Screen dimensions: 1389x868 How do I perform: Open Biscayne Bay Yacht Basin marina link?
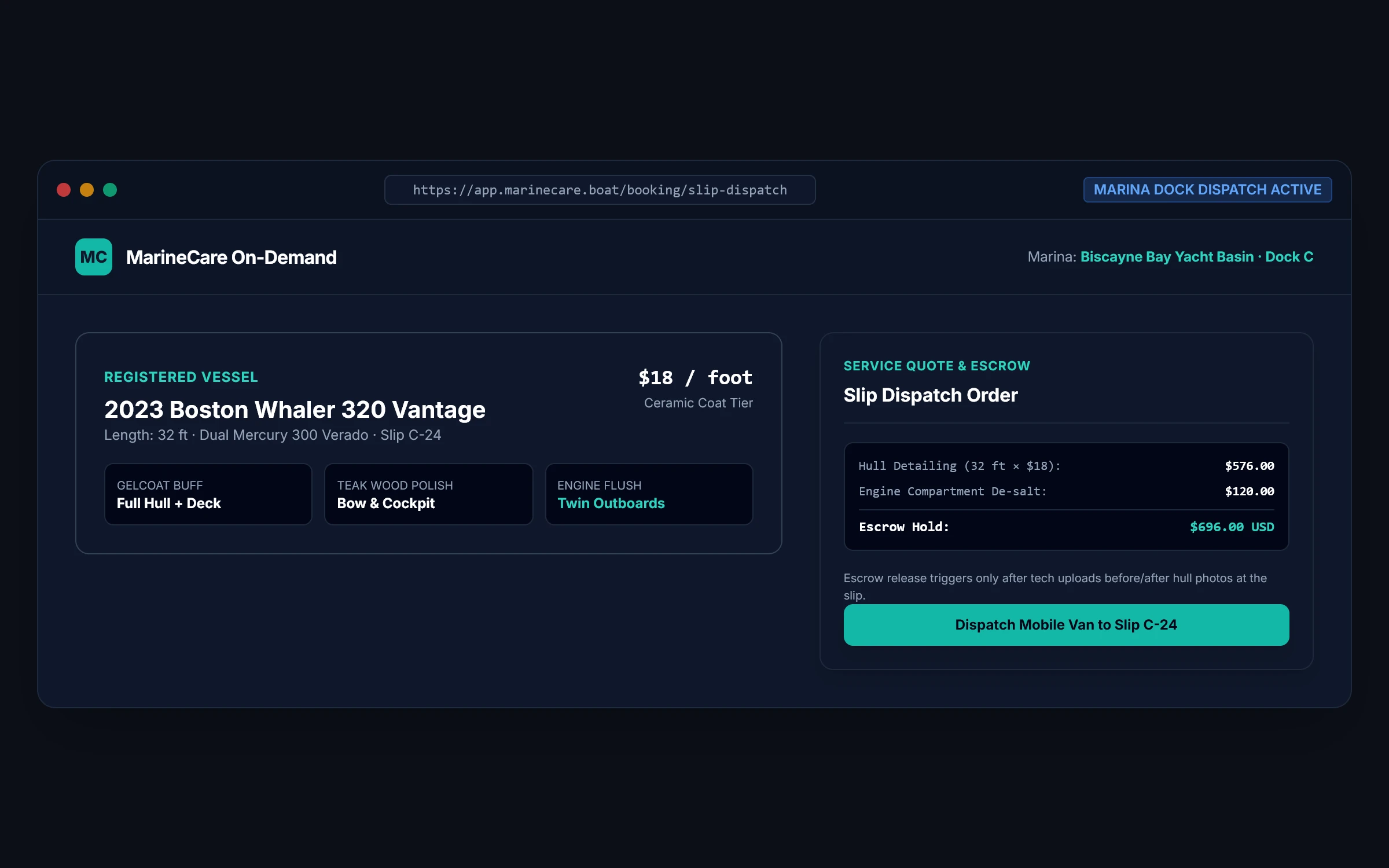click(x=1197, y=257)
